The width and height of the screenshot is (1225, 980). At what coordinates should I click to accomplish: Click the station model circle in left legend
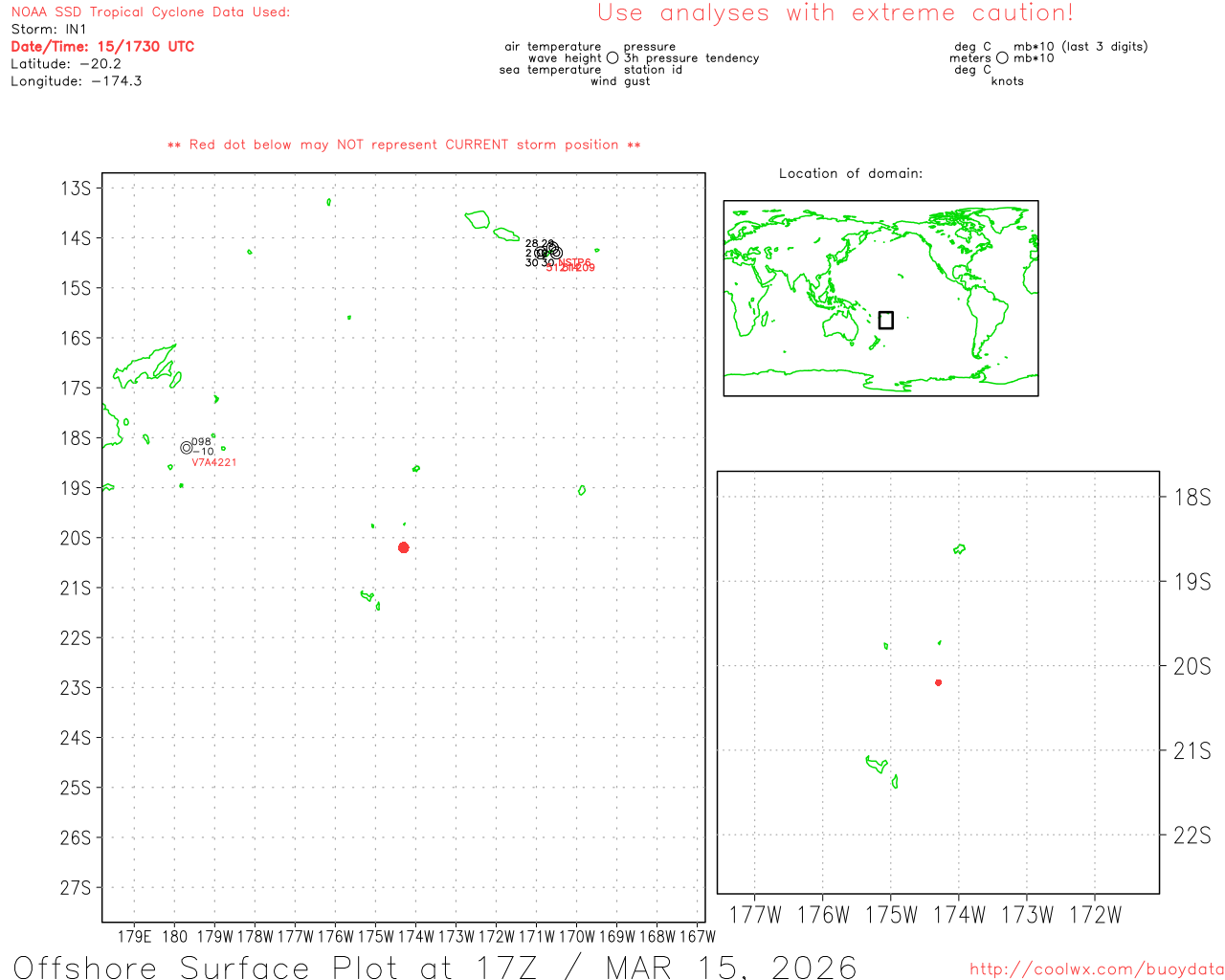point(612,58)
